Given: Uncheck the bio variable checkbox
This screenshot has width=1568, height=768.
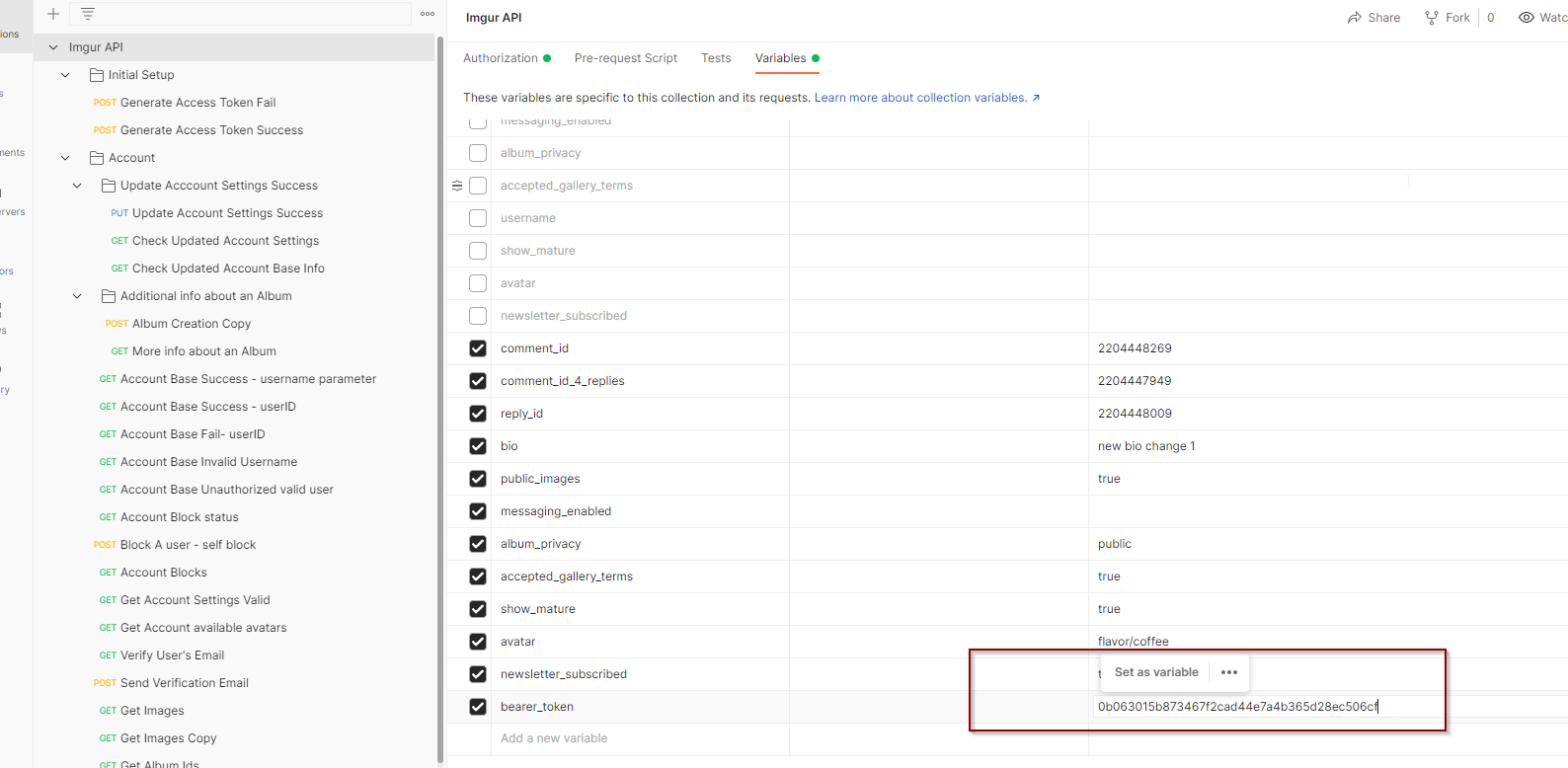Looking at the screenshot, I should click(478, 446).
